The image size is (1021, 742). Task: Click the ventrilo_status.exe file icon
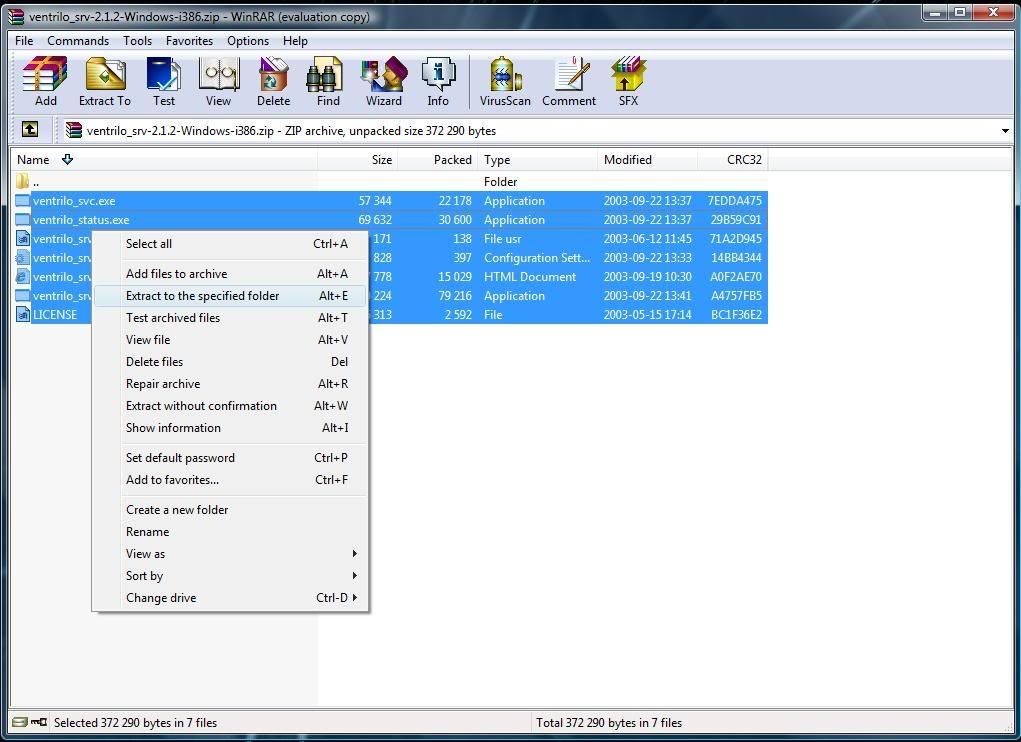coord(22,219)
